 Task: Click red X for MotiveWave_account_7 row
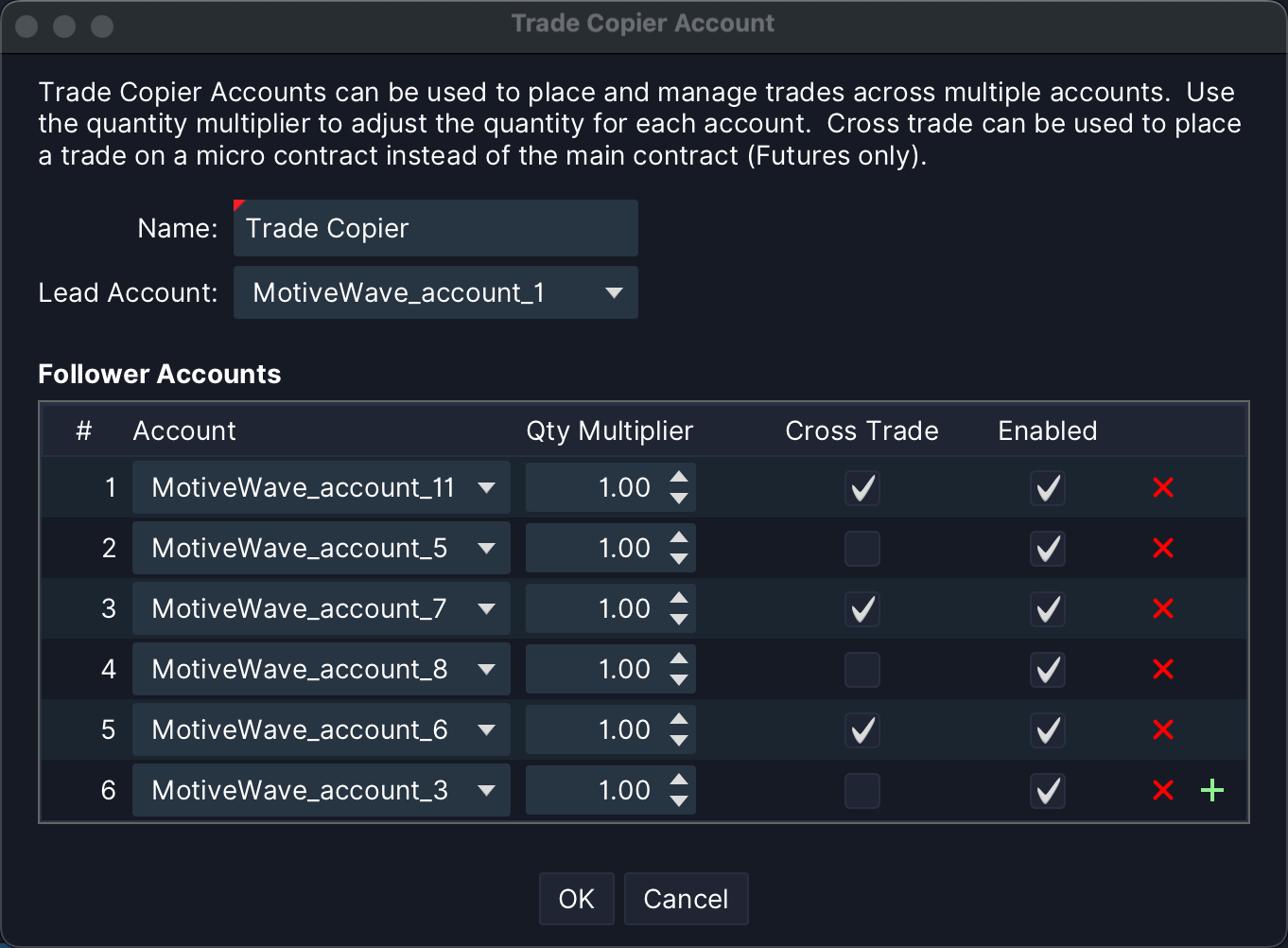coord(1163,608)
